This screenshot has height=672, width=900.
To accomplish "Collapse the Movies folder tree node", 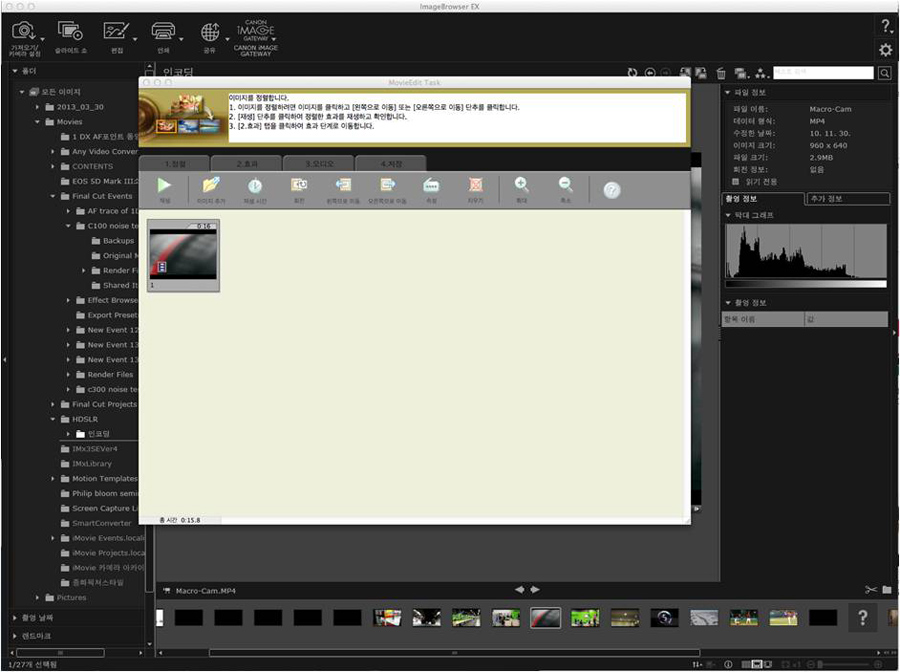I will coord(37,122).
